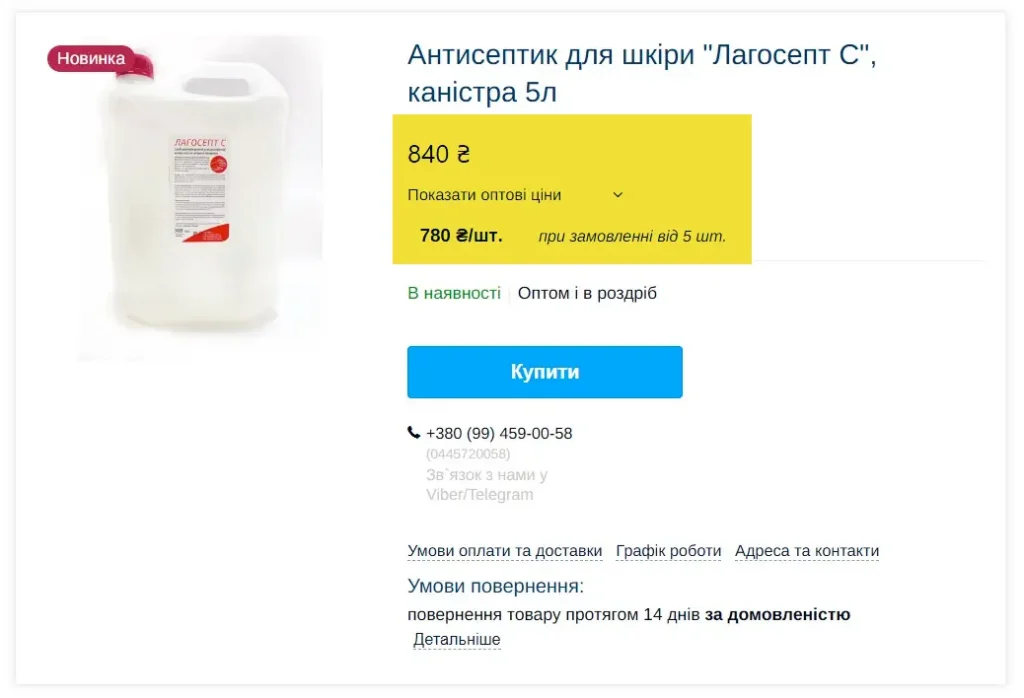
Task: Click the В наявності availability label
Action: coord(454,294)
